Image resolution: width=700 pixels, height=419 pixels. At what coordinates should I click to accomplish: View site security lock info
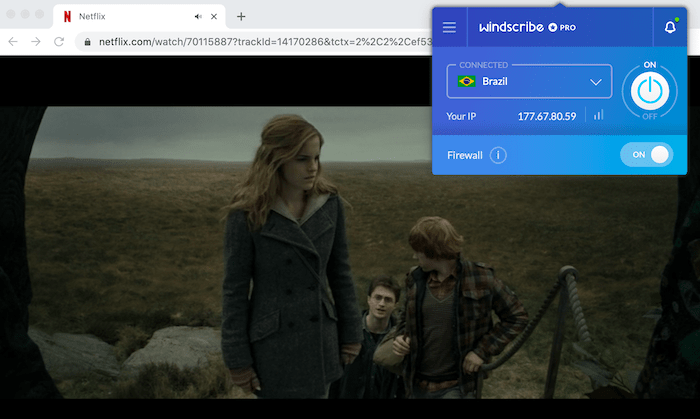pos(88,41)
